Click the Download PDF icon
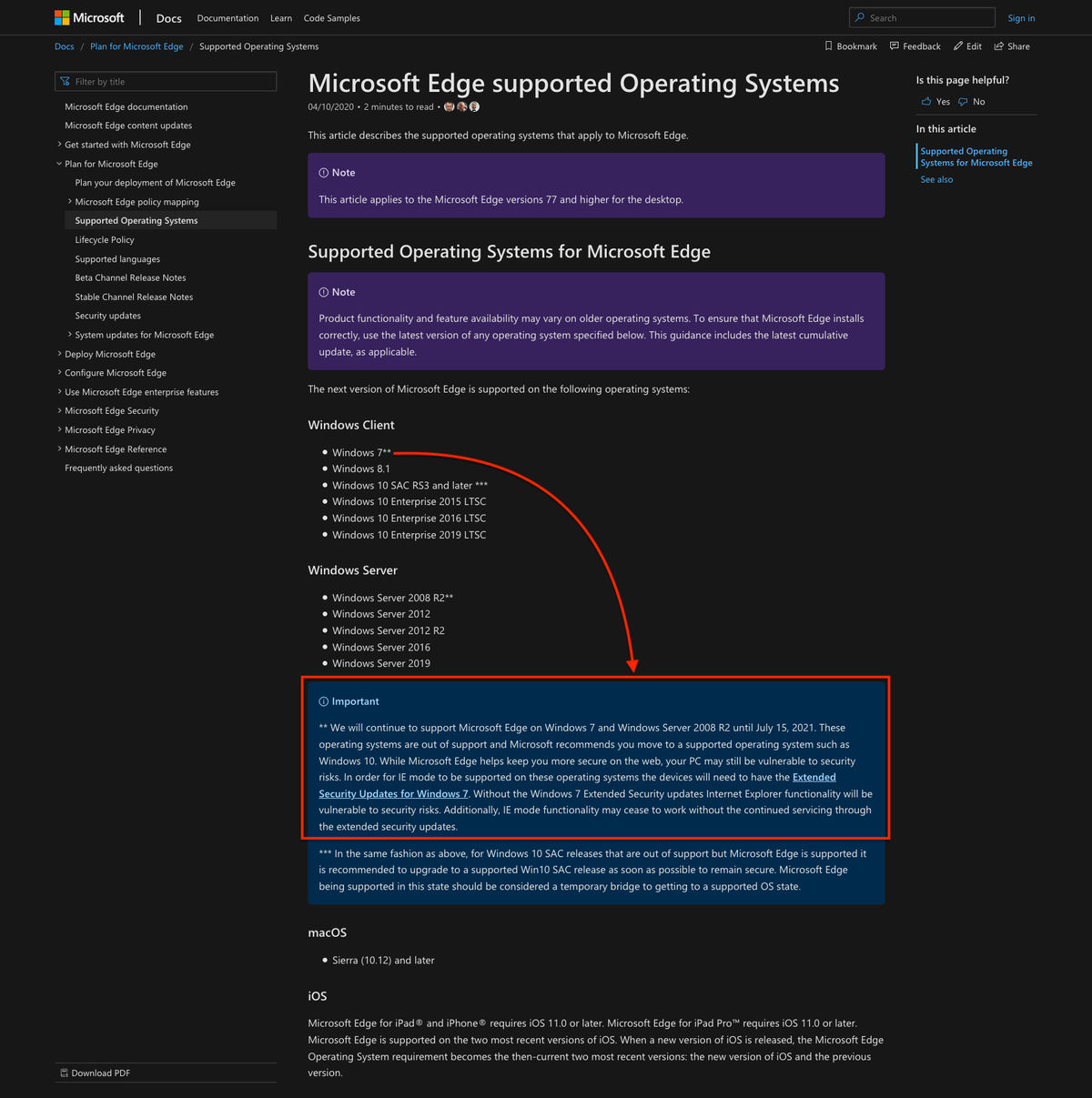 click(x=64, y=1073)
